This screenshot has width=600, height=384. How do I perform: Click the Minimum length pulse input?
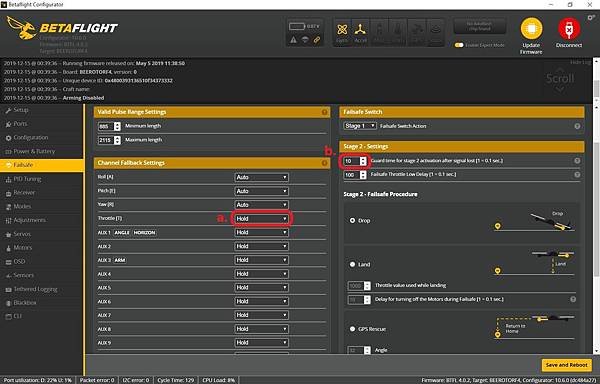[x=109, y=126]
